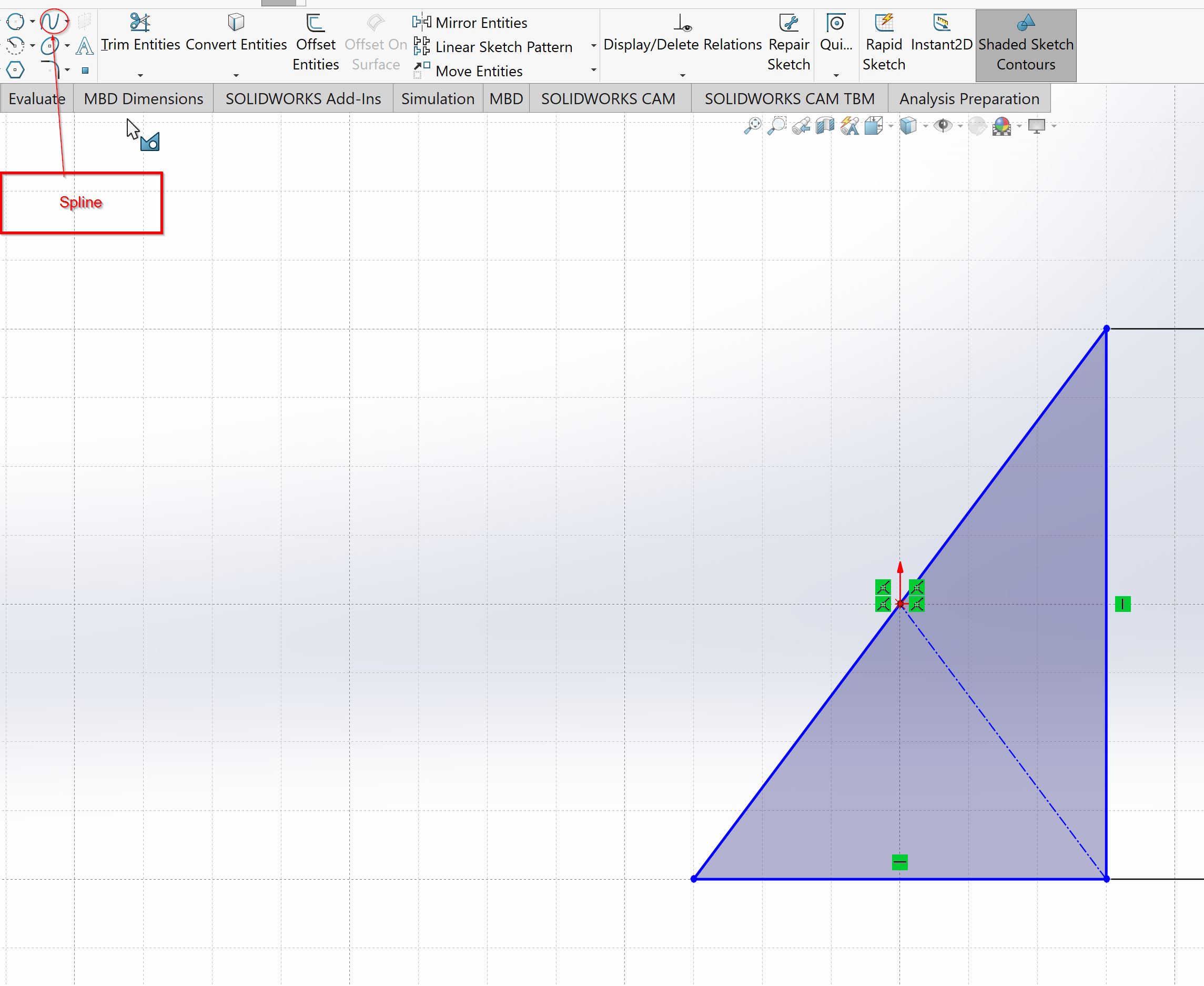Screen dimensions: 1204x986
Task: Select the Perimeter Circle tool
Action: (15, 22)
